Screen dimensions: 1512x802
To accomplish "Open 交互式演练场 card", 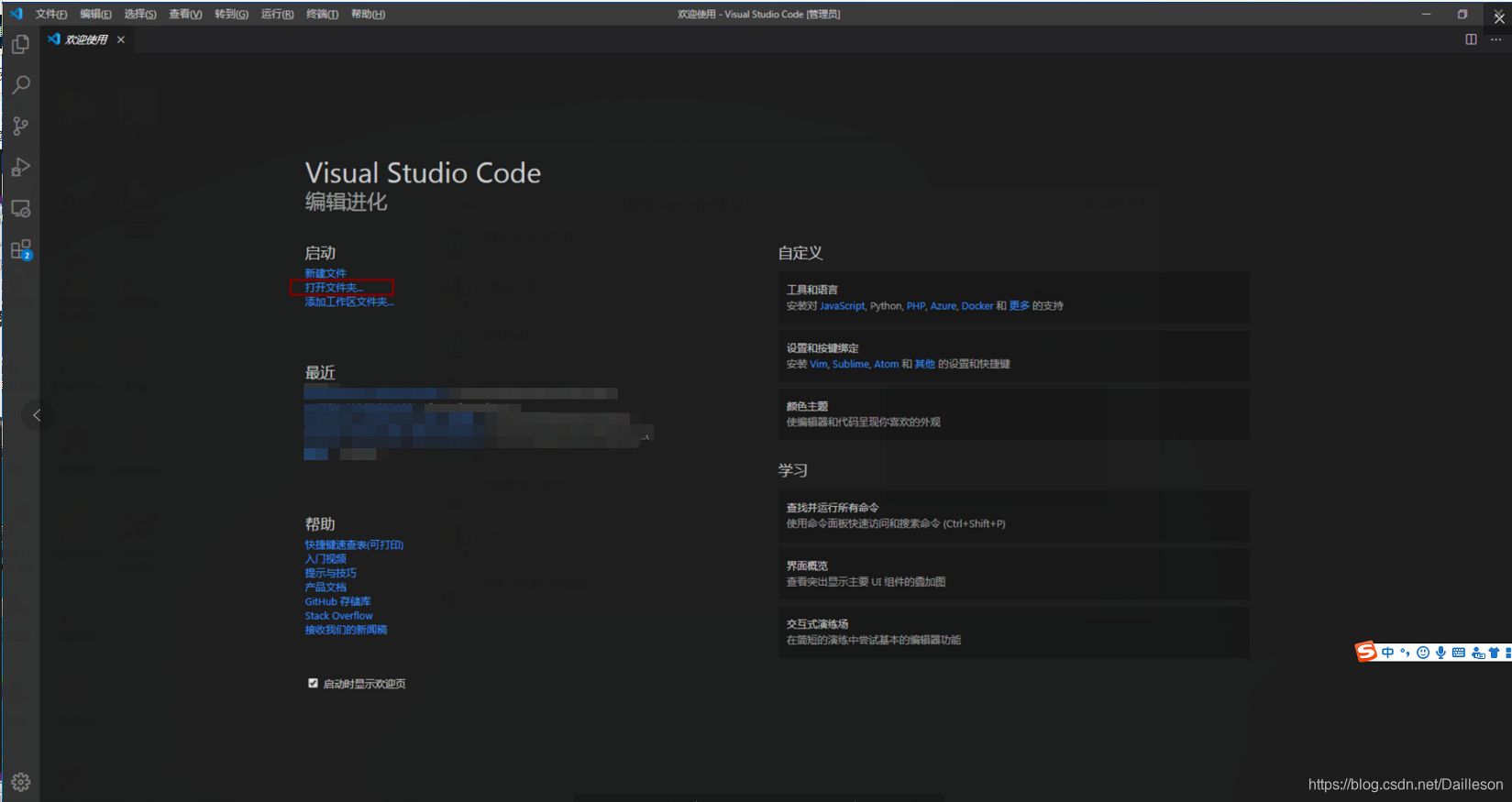I will click(1014, 632).
